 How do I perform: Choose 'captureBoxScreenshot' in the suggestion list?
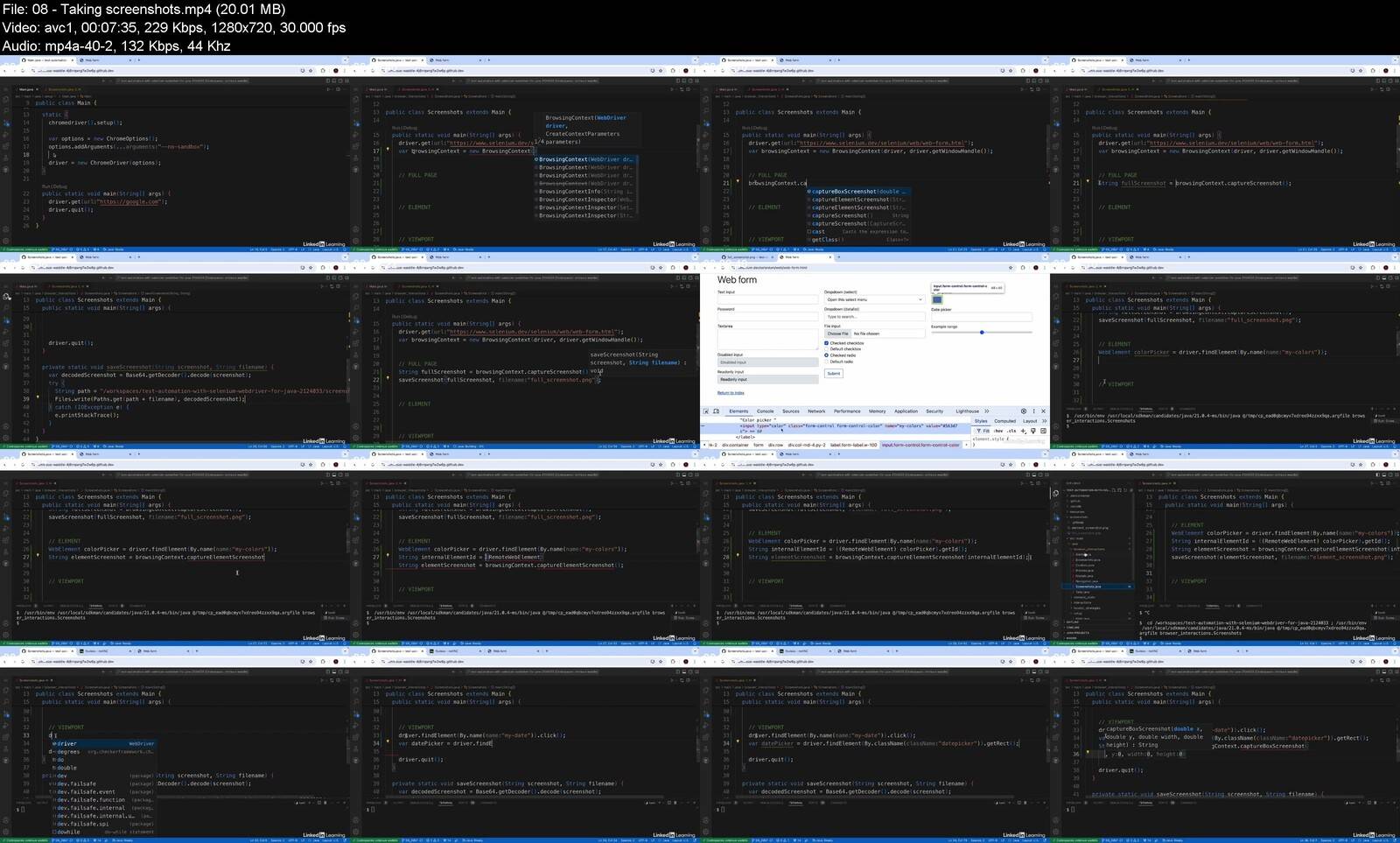(857, 191)
